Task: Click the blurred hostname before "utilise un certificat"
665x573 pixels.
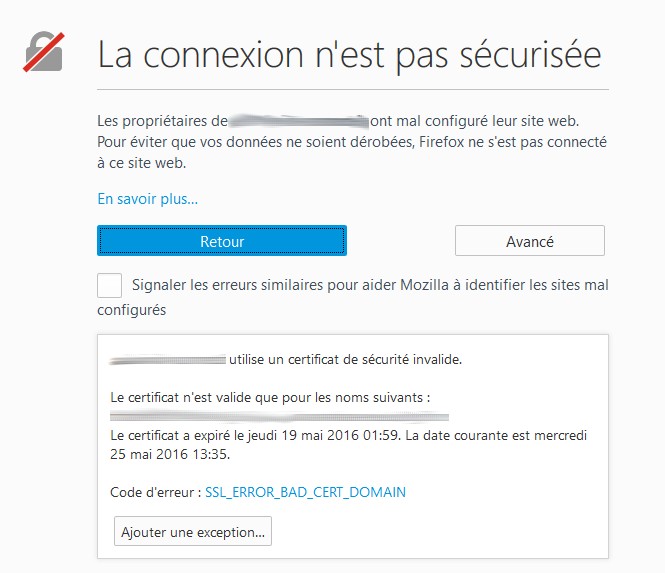Action: point(168,358)
